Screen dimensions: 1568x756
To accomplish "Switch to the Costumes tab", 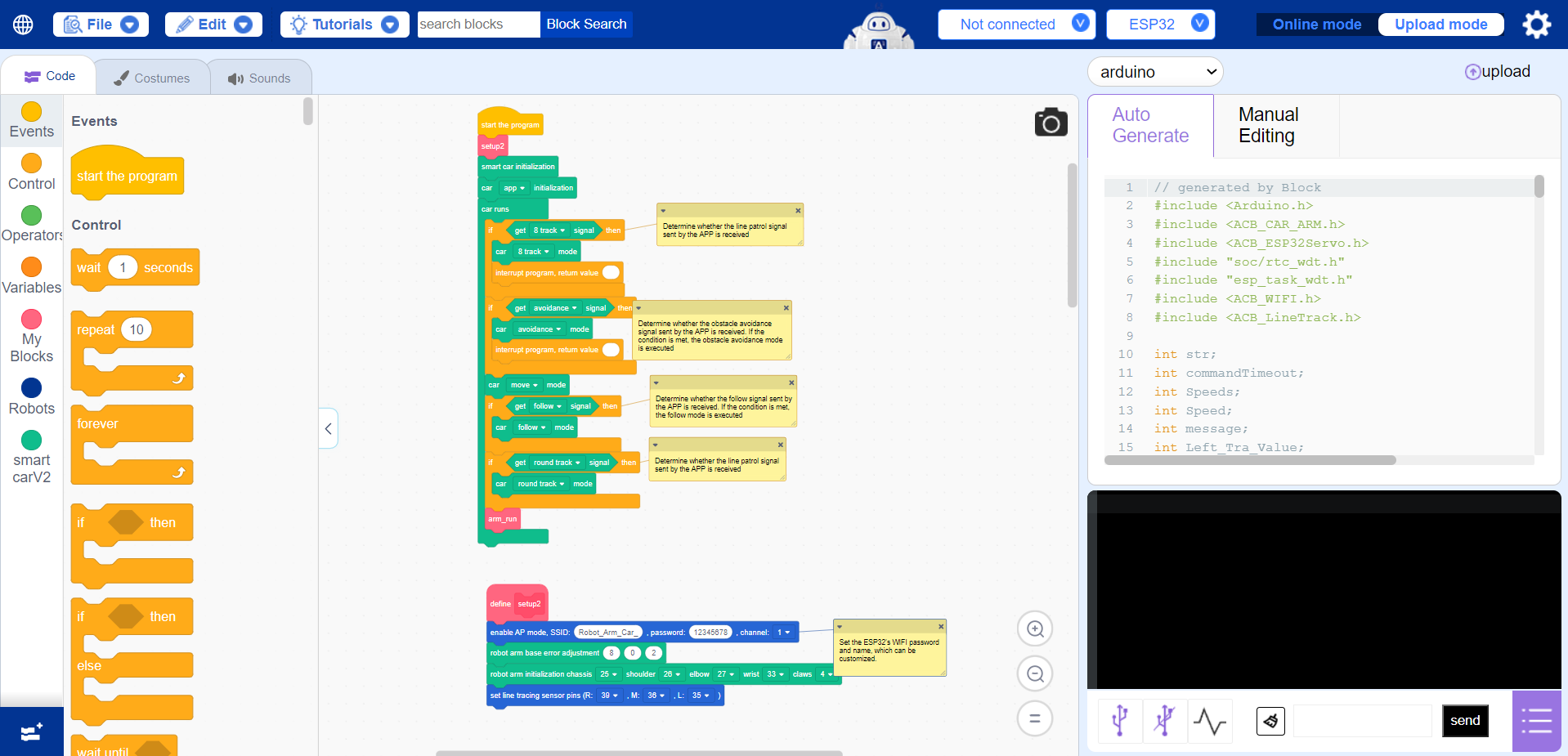I will coord(152,78).
